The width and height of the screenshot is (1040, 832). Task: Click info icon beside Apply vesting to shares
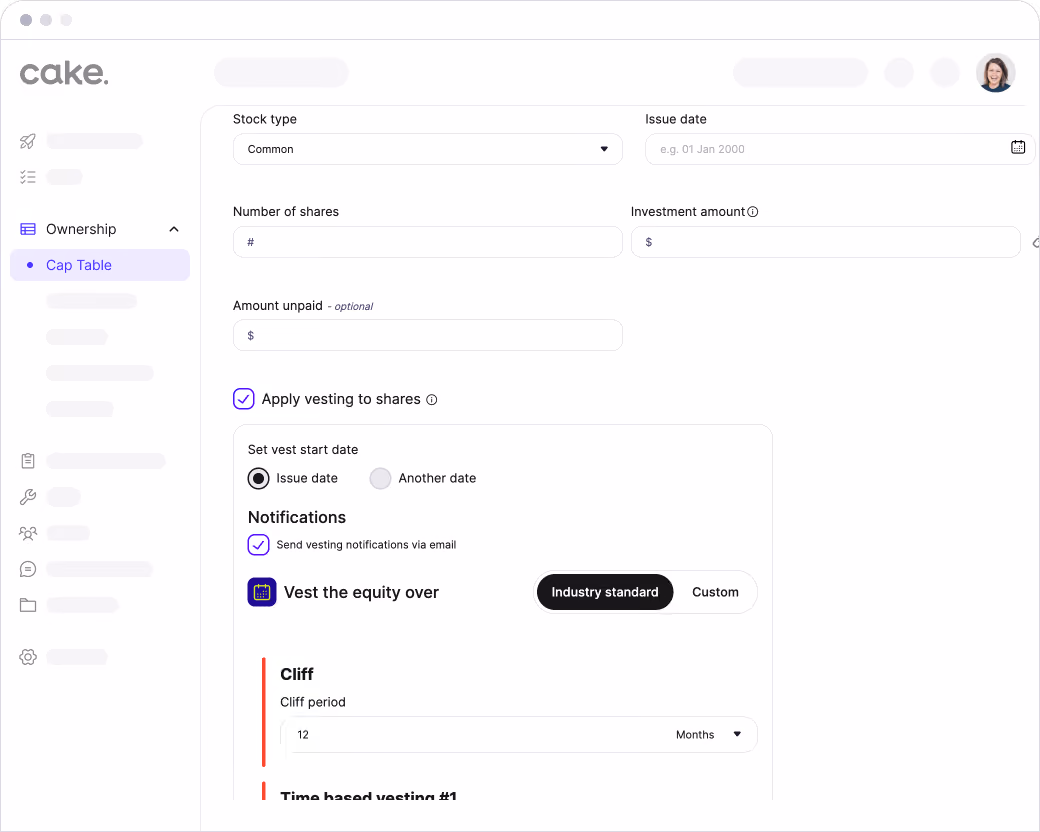[x=432, y=399]
